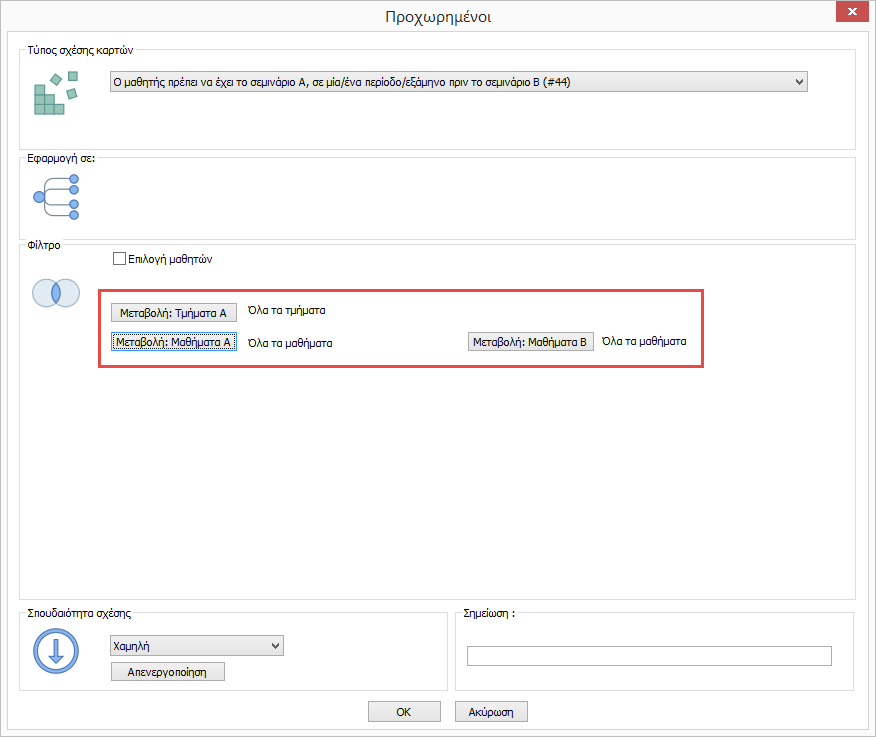Click the arrow of the seminar relation combo box
The width and height of the screenshot is (876, 737).
pyautogui.click(x=797, y=82)
